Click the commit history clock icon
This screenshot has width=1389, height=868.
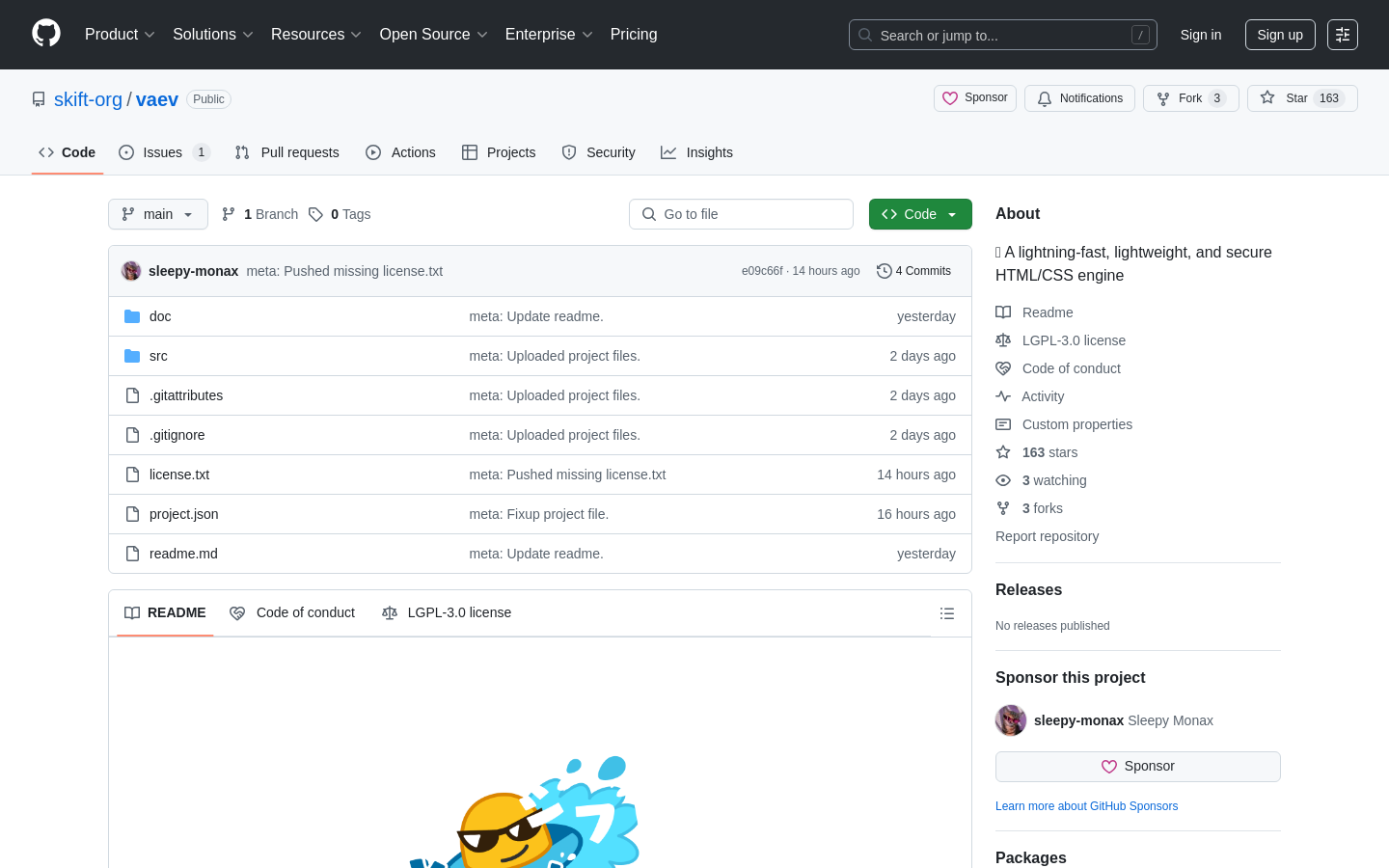pos(884,271)
